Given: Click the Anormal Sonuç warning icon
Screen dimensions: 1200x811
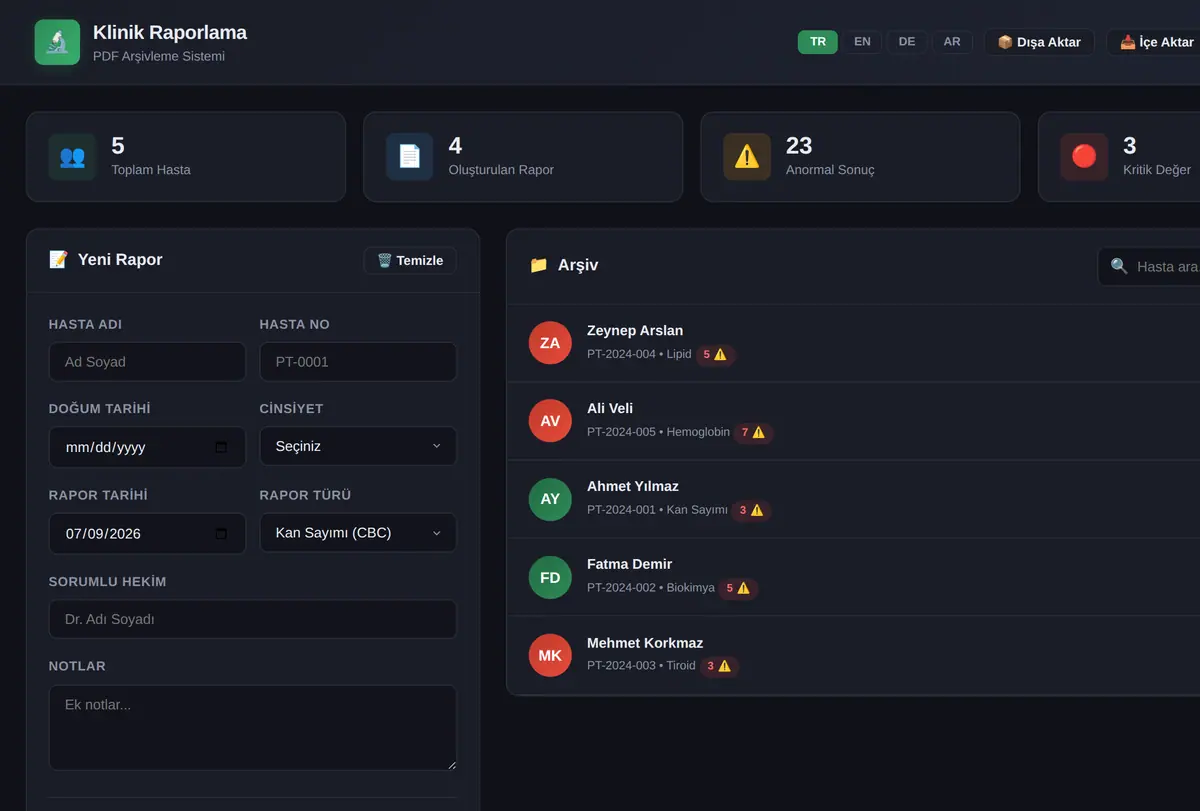Looking at the screenshot, I should (747, 157).
